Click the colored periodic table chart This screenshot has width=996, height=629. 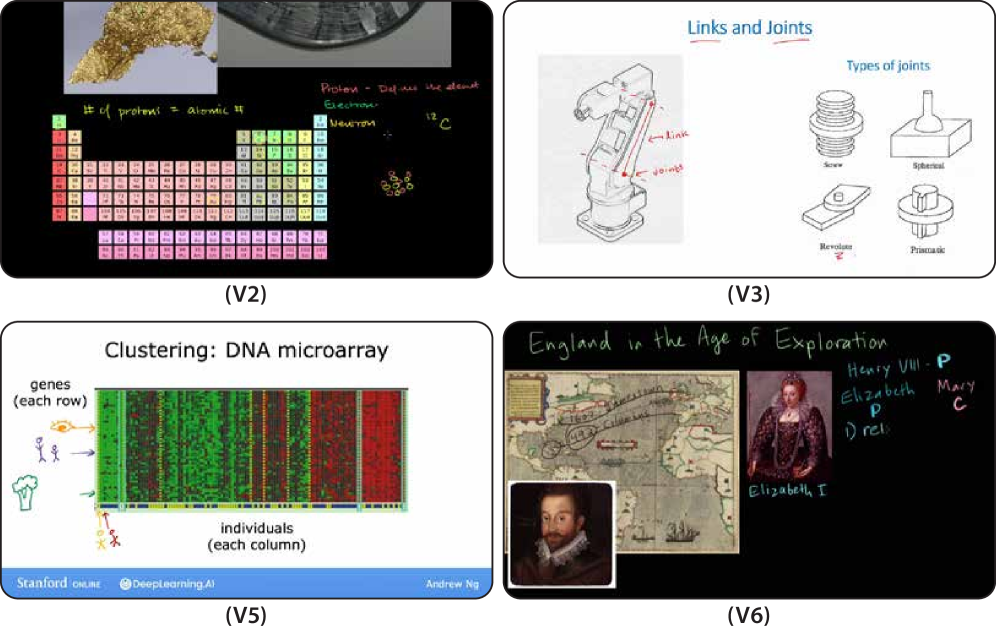pos(190,187)
